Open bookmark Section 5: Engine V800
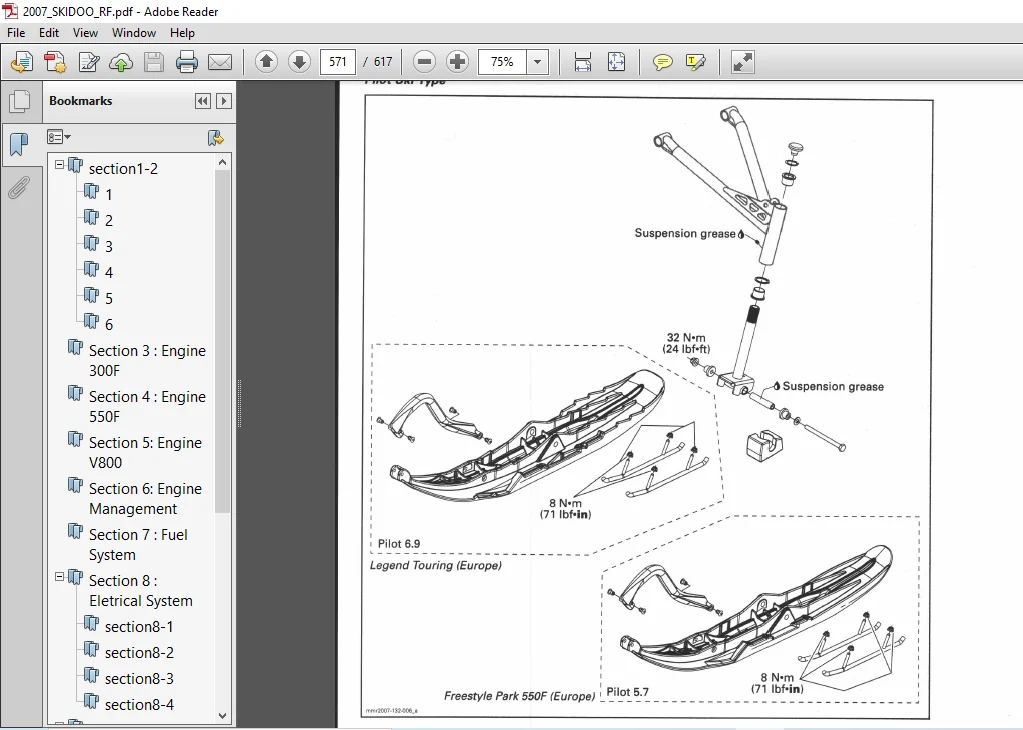1023x730 pixels. point(145,453)
